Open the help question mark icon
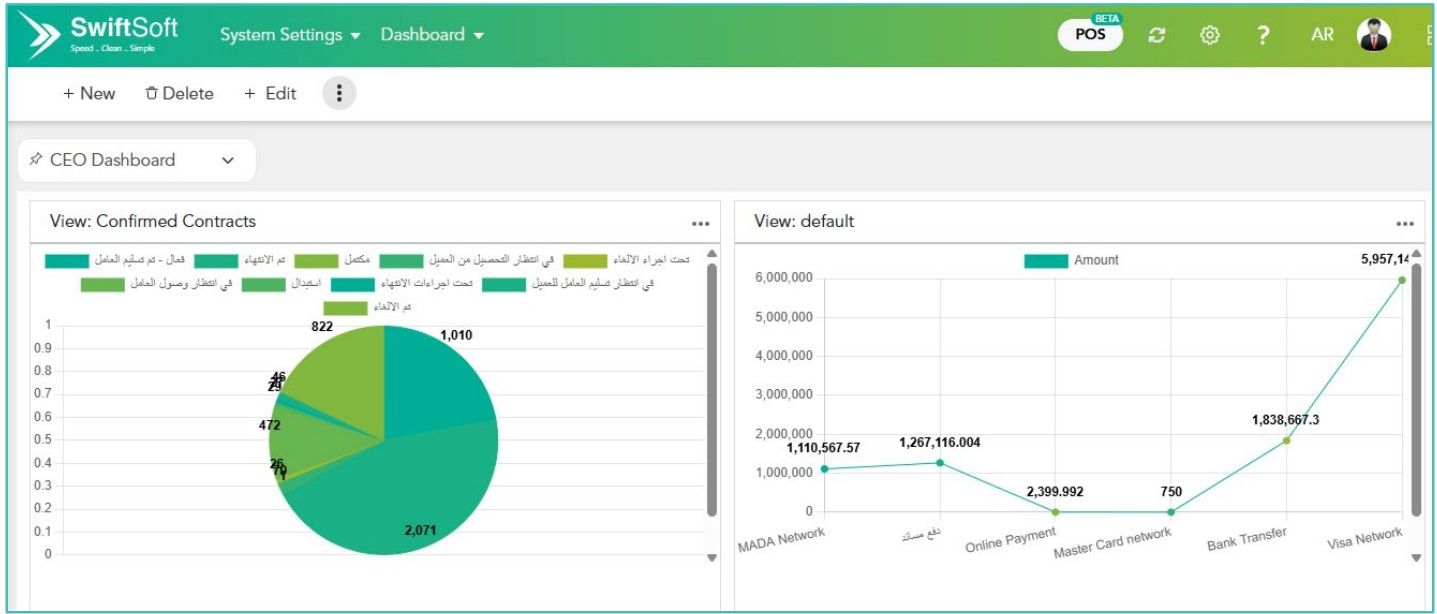Viewport: 1437px width, 614px height. (x=1263, y=35)
